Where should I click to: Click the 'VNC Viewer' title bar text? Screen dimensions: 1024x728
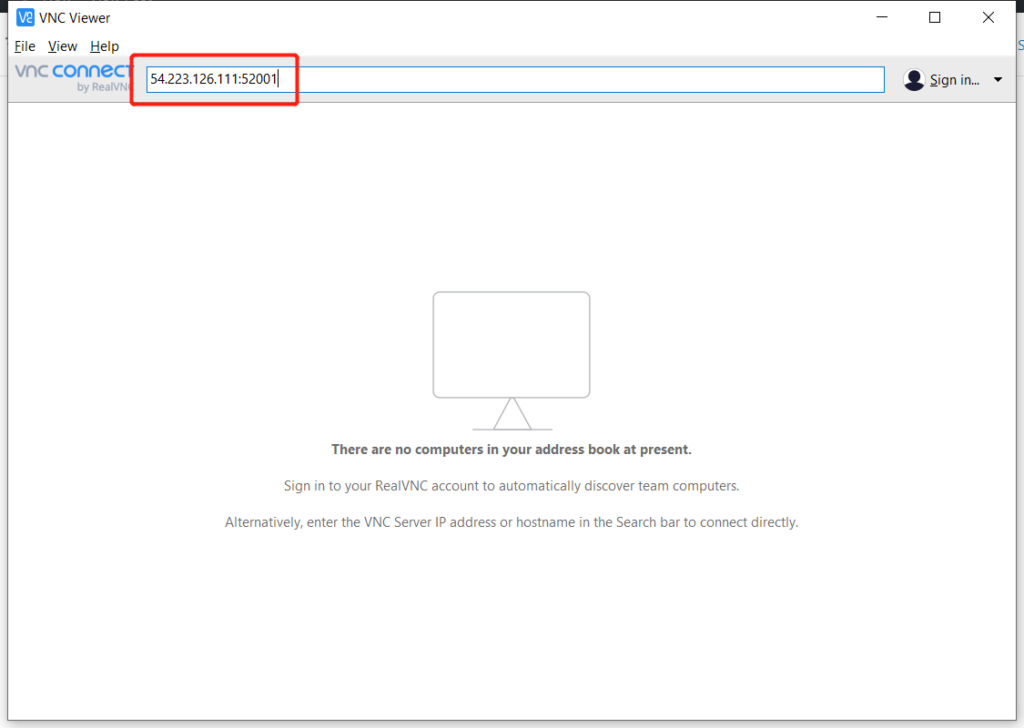(x=75, y=17)
